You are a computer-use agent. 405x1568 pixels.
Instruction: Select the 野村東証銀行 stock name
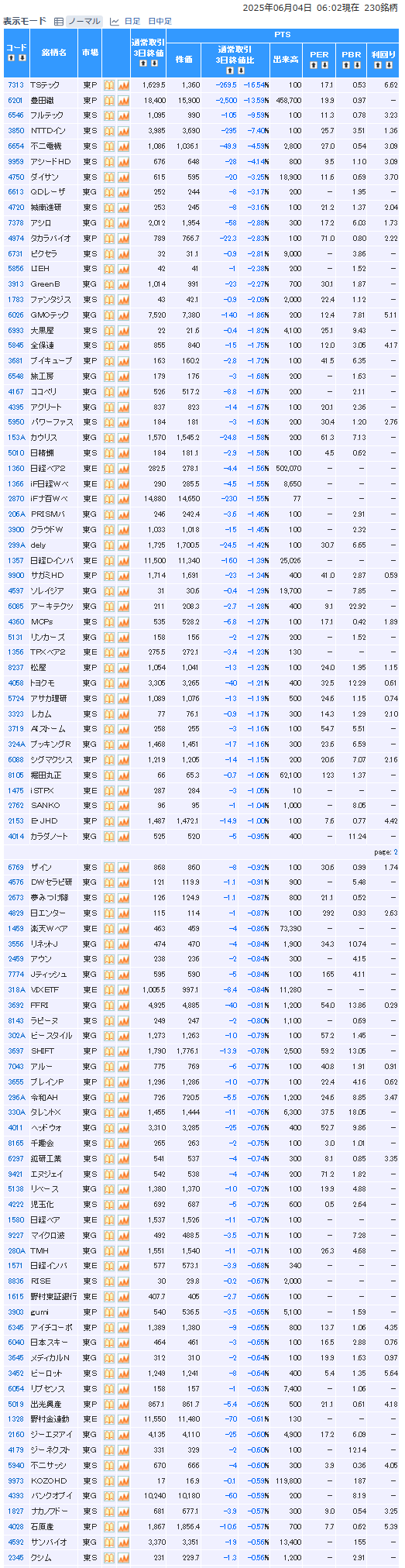53,1297
